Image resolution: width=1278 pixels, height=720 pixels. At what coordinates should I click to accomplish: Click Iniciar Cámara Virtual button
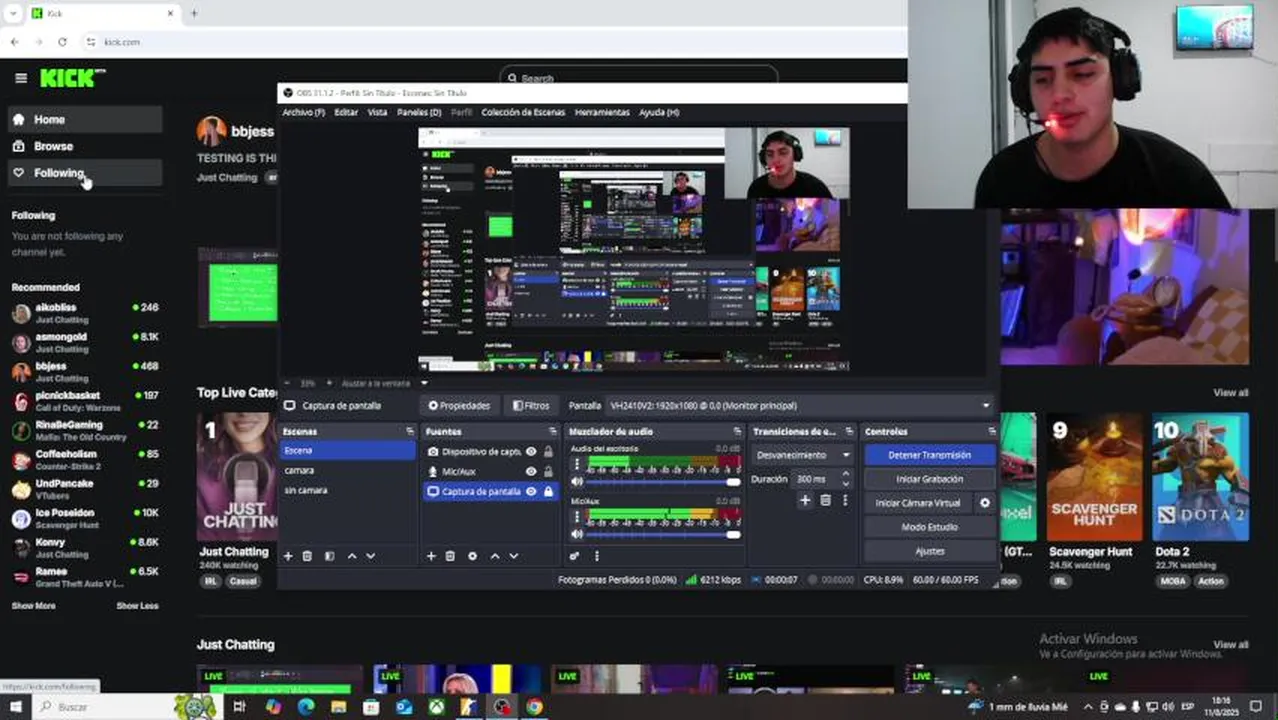pos(918,503)
